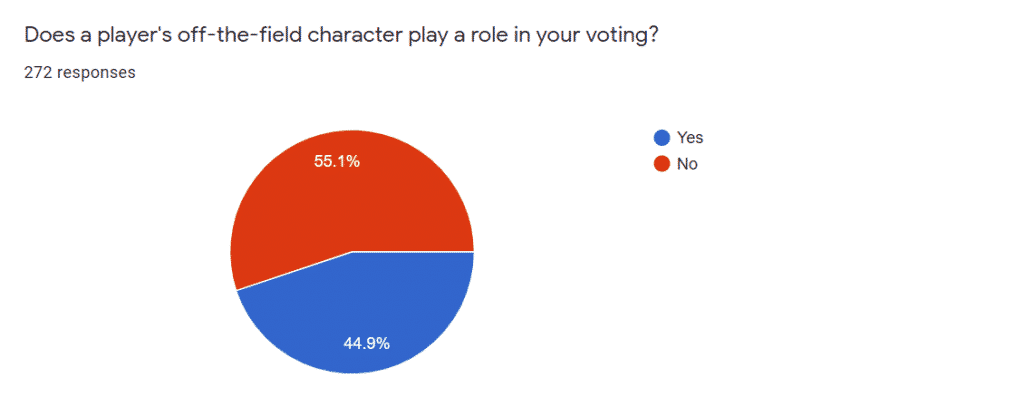Click the word "Does" in the question
Image resolution: width=1024 pixels, height=416 pixels.
[46, 36]
